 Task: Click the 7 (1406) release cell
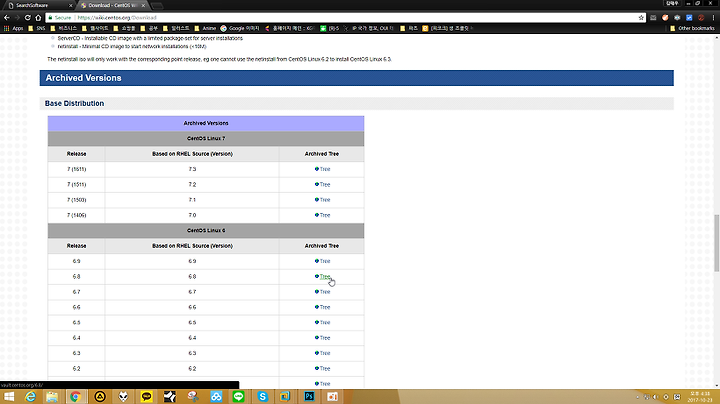tap(76, 215)
